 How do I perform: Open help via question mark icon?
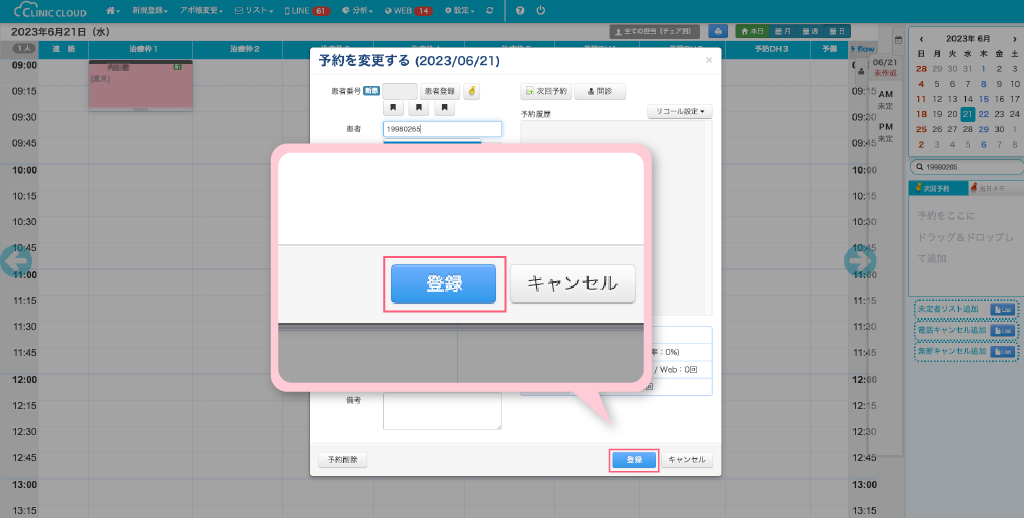tap(520, 10)
